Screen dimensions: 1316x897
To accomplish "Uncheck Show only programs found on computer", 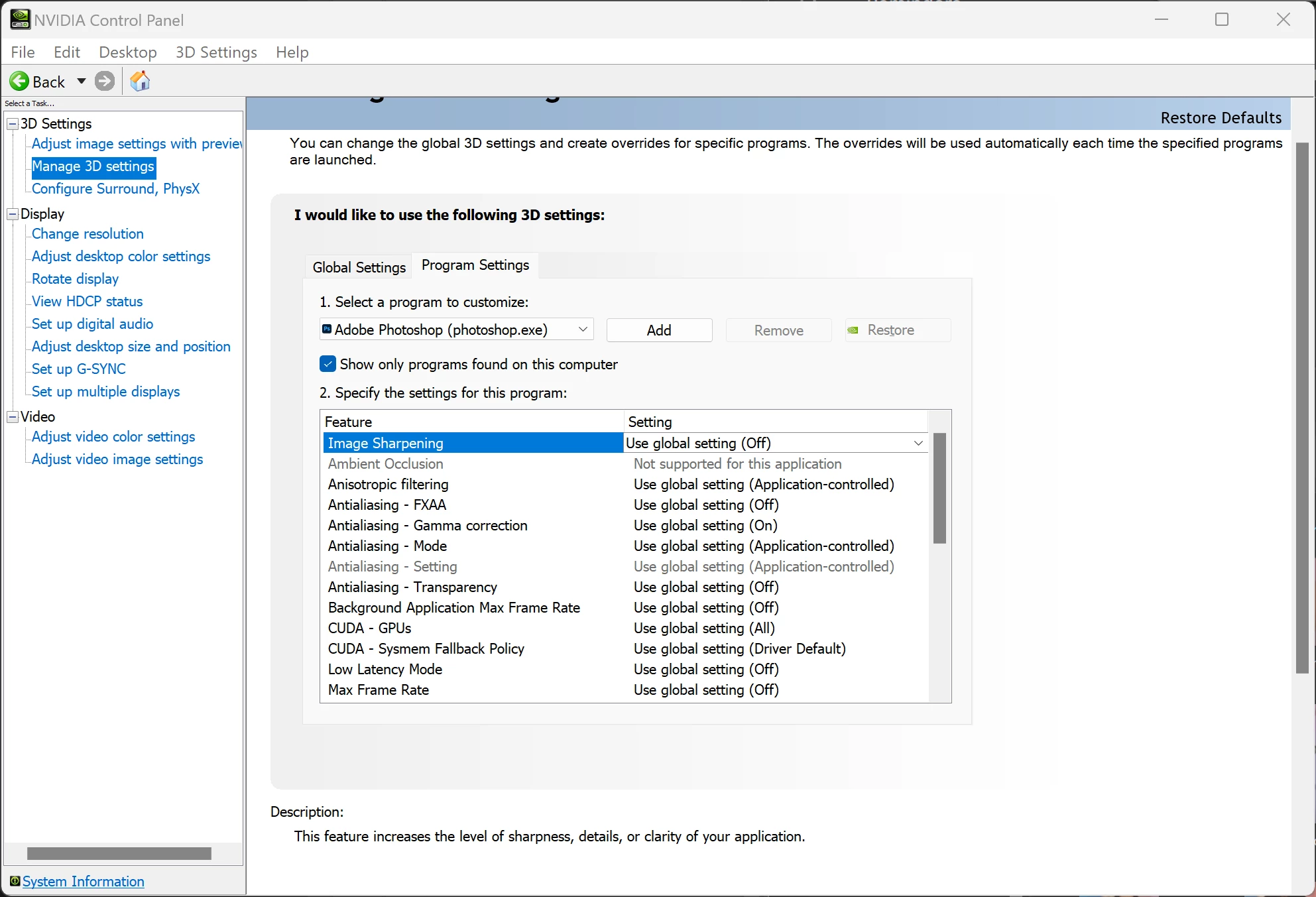I will pyautogui.click(x=328, y=364).
